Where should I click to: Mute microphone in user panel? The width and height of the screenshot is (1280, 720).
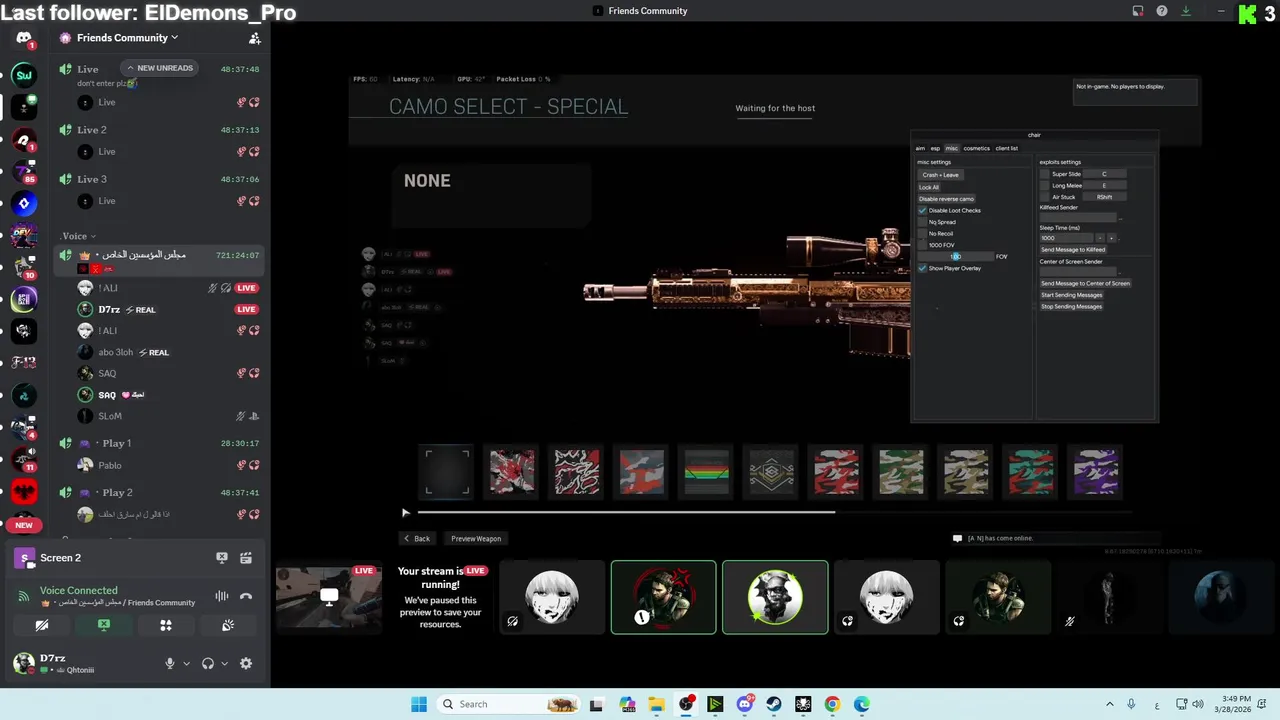pos(170,664)
